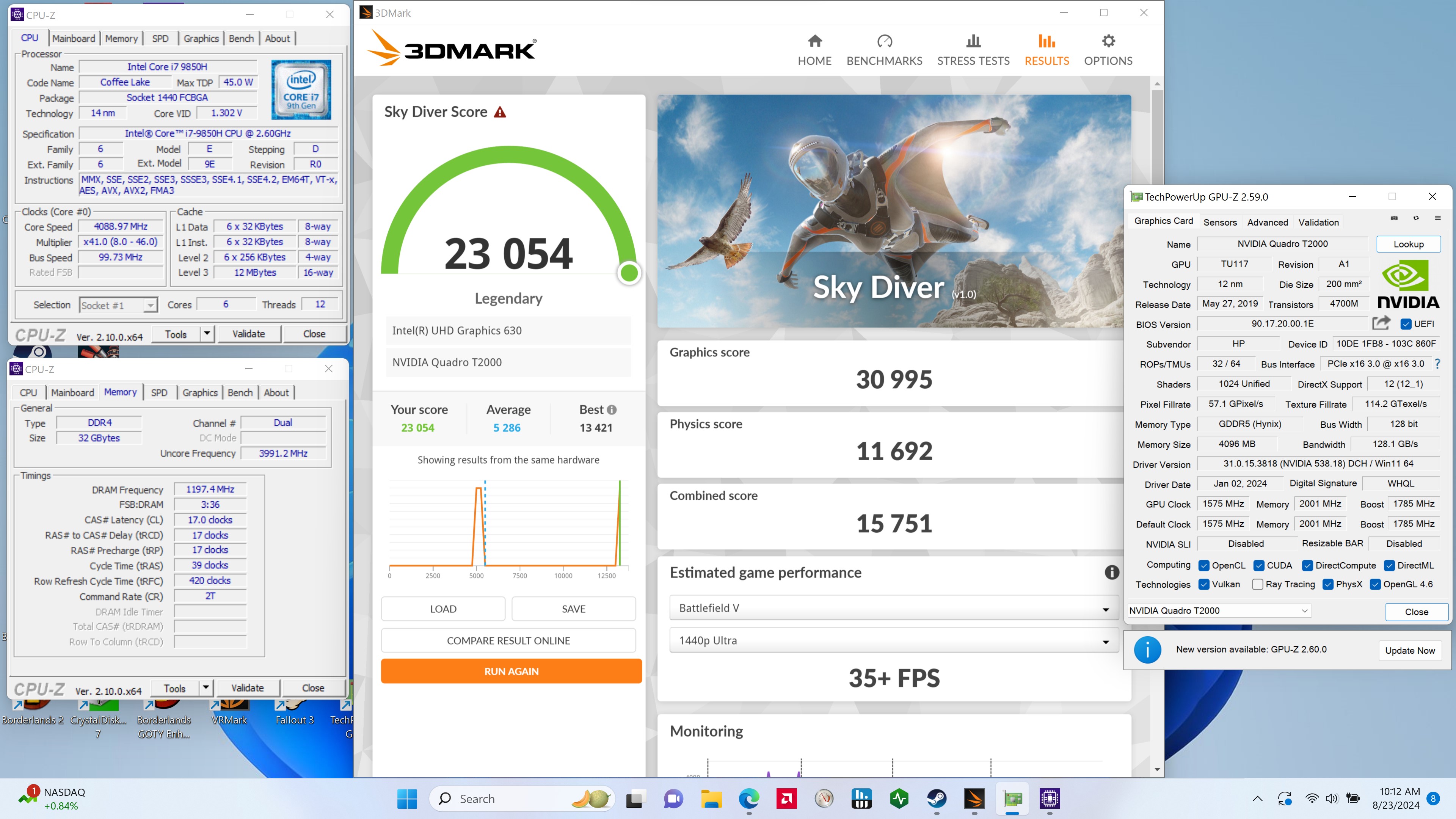Click Validate in the top CPU-Z window
1456x819 pixels.
point(248,334)
